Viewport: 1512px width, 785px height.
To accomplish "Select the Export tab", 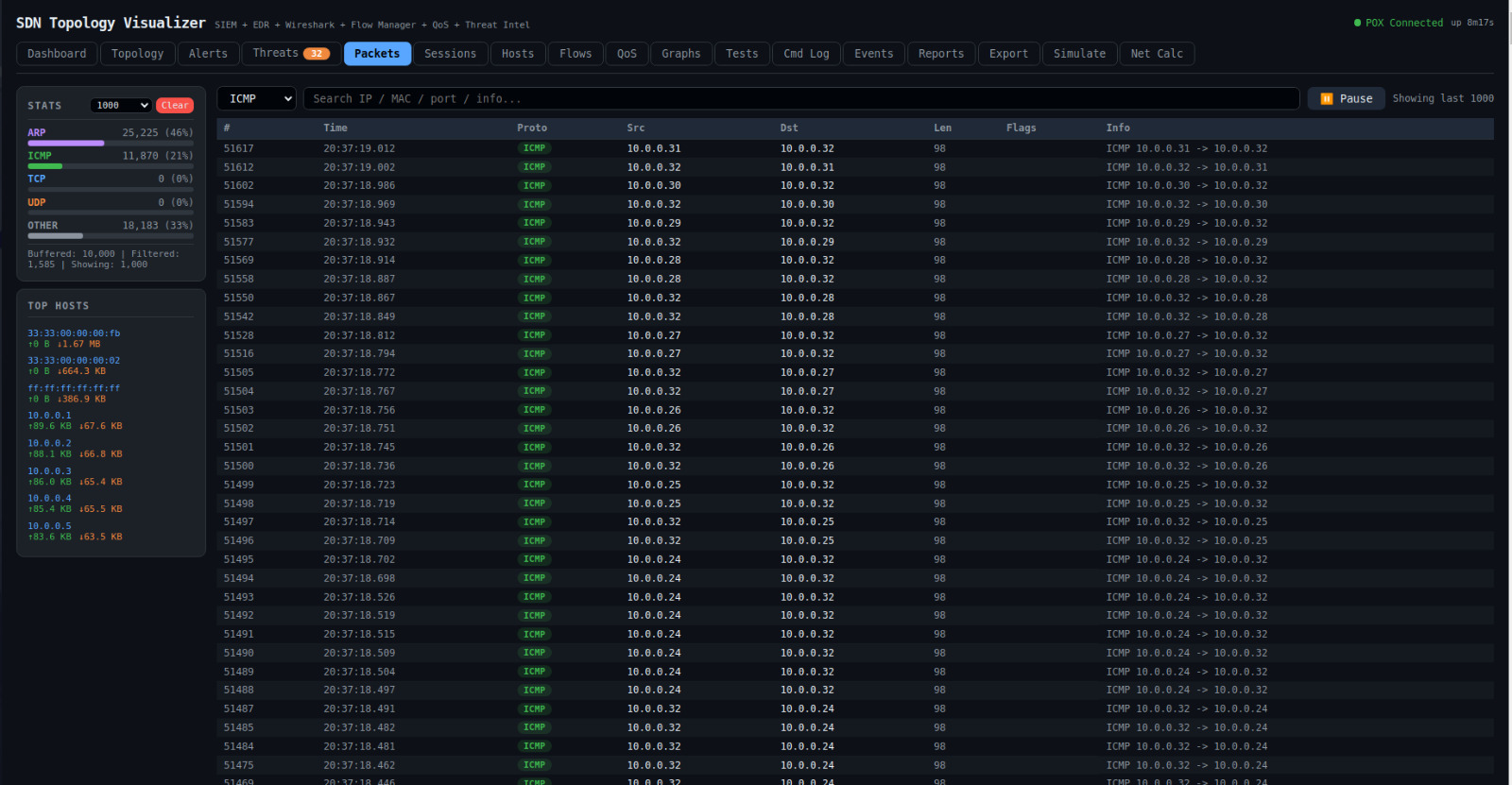I will (x=1008, y=54).
